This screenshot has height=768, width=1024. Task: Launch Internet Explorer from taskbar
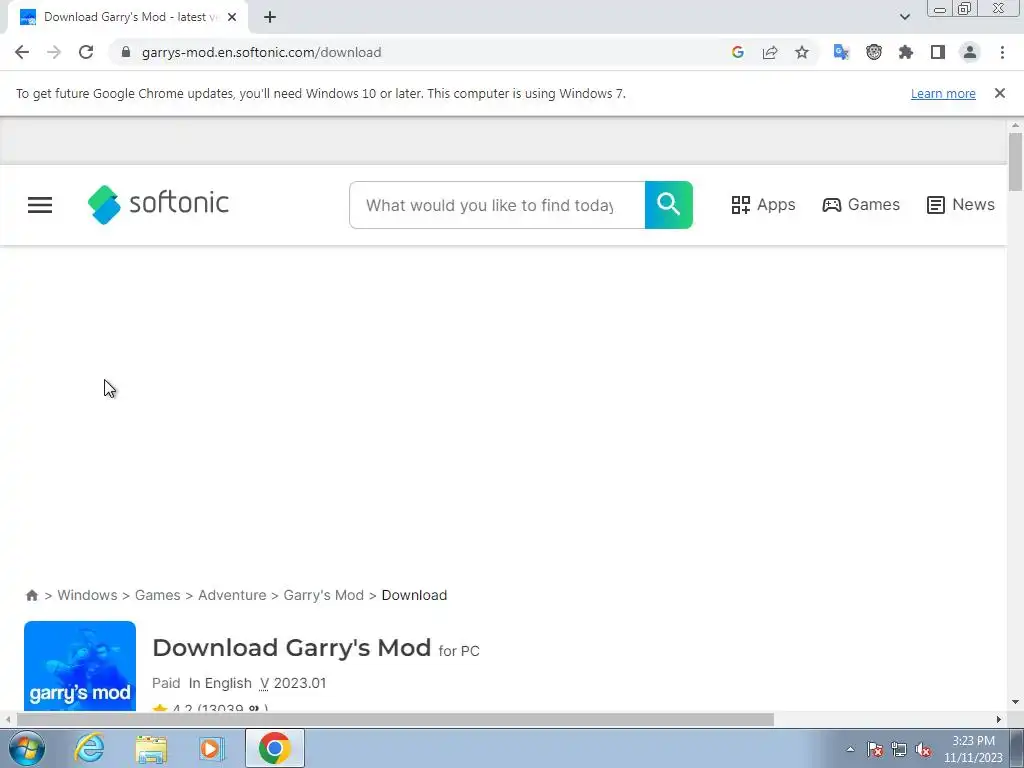point(89,748)
